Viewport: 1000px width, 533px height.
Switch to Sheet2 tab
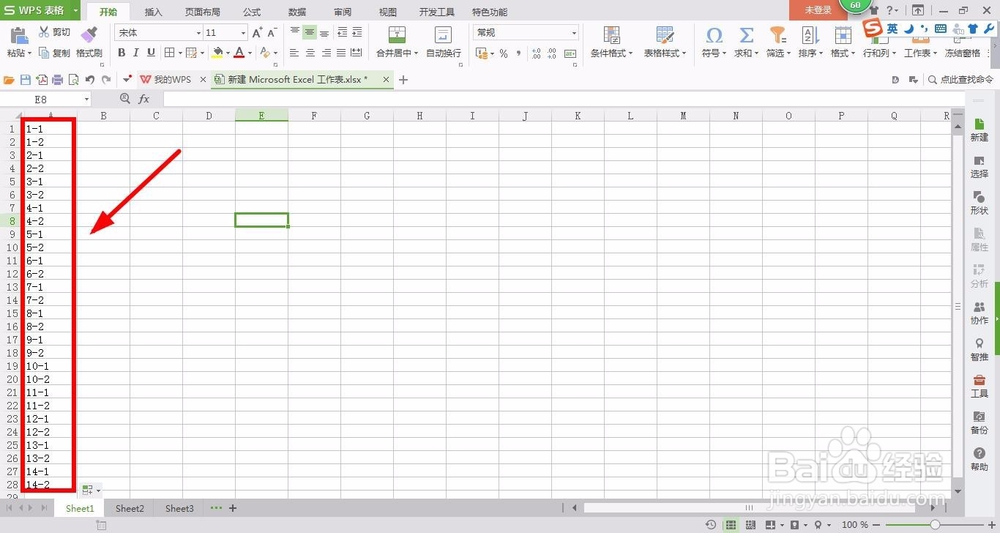coord(129,508)
